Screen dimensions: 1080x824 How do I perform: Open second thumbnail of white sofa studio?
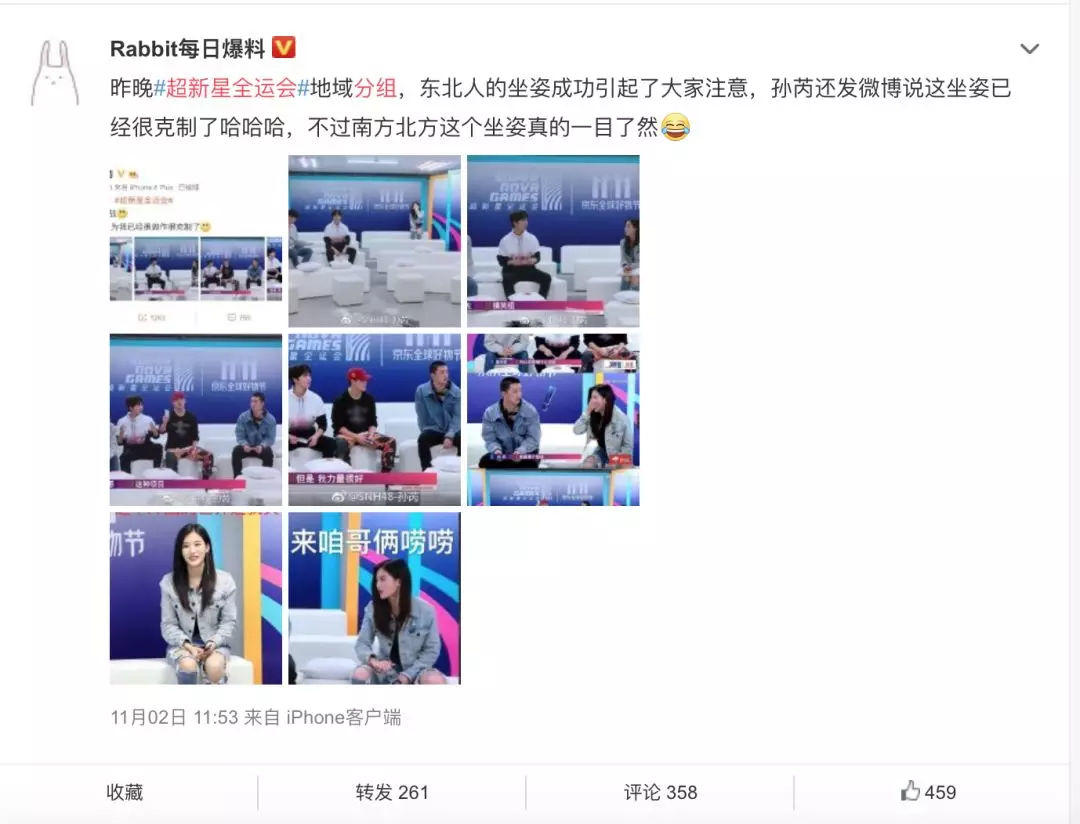[x=375, y=241]
